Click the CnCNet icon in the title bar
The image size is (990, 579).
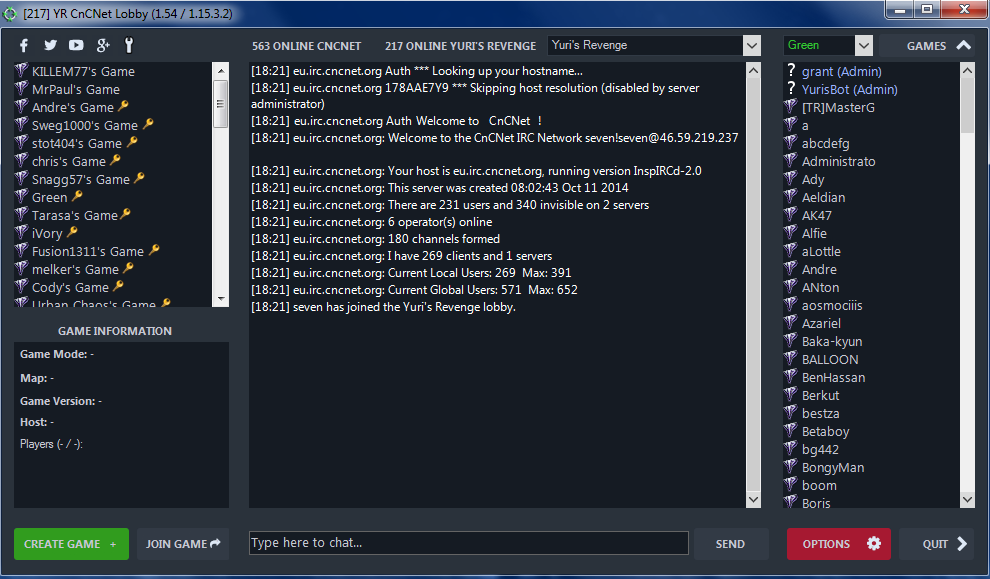[x=10, y=13]
